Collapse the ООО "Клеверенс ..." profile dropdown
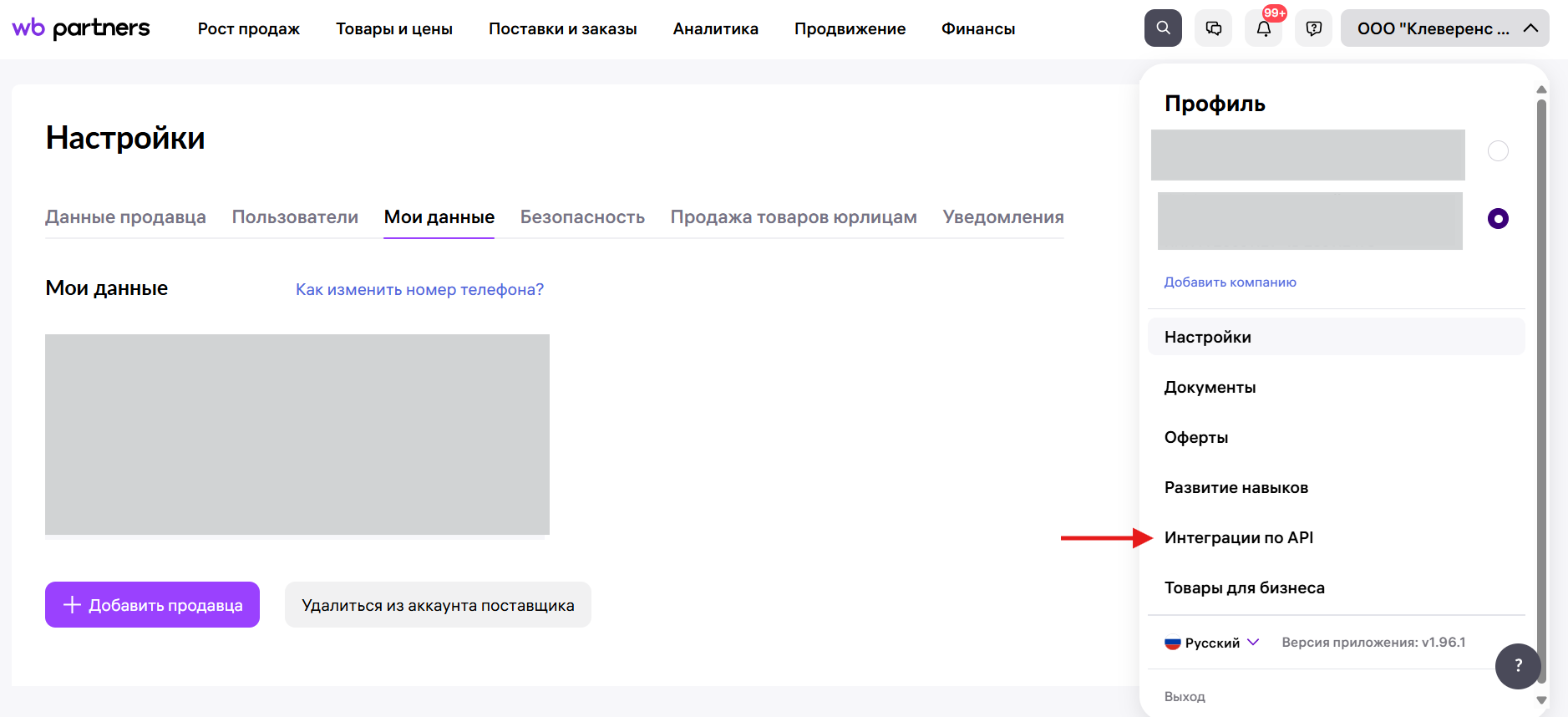 coord(1444,28)
